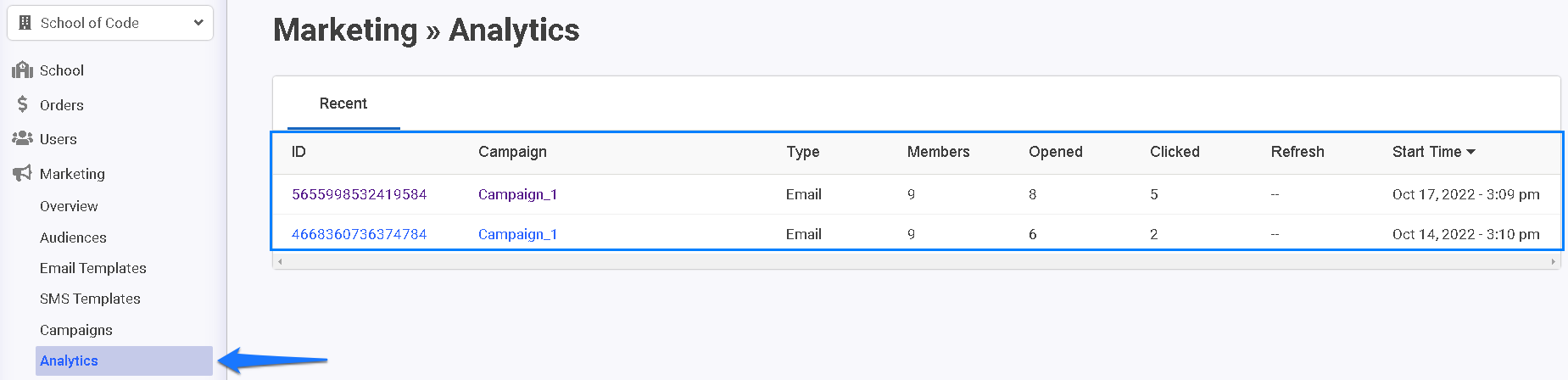Screen dimensions: 1568x380
Task: Open the School of Code selector dropdown
Action: [110, 23]
